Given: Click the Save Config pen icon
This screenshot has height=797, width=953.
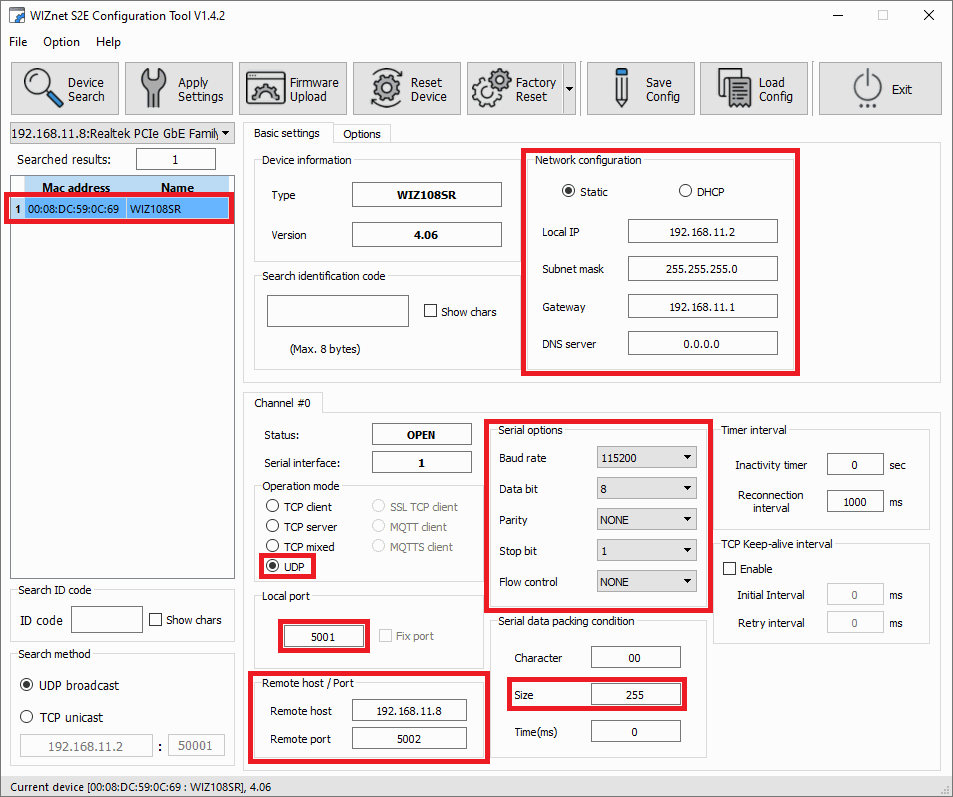Looking at the screenshot, I should point(620,89).
